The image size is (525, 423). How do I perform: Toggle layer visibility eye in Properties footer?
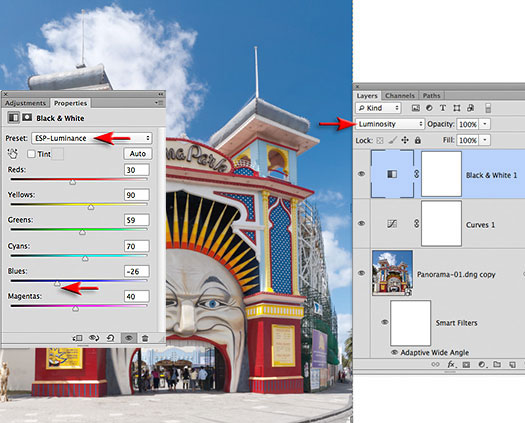click(x=129, y=338)
